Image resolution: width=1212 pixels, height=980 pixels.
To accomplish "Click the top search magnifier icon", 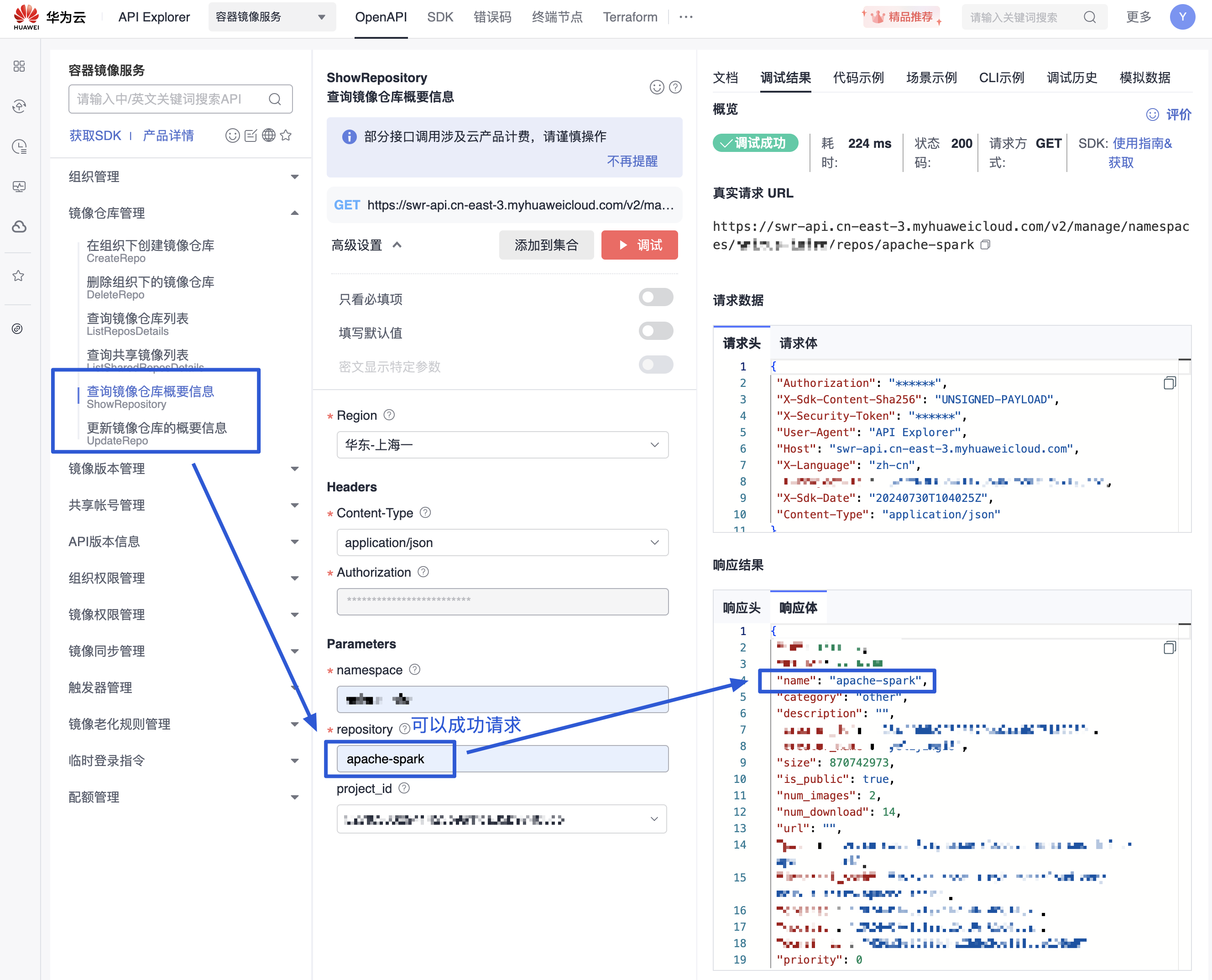I will [1090, 17].
